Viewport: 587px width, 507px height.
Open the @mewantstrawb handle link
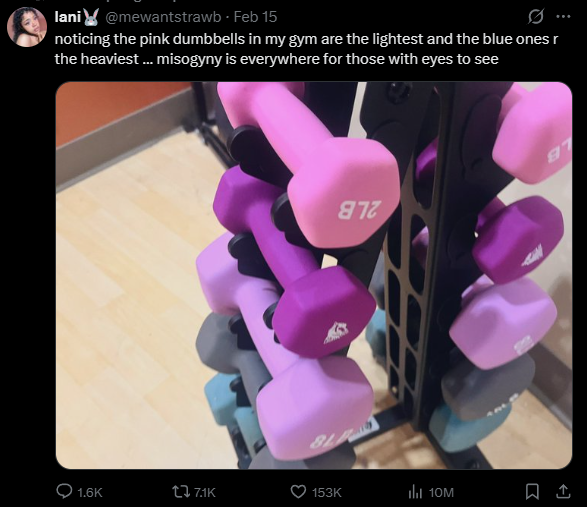[x=164, y=17]
